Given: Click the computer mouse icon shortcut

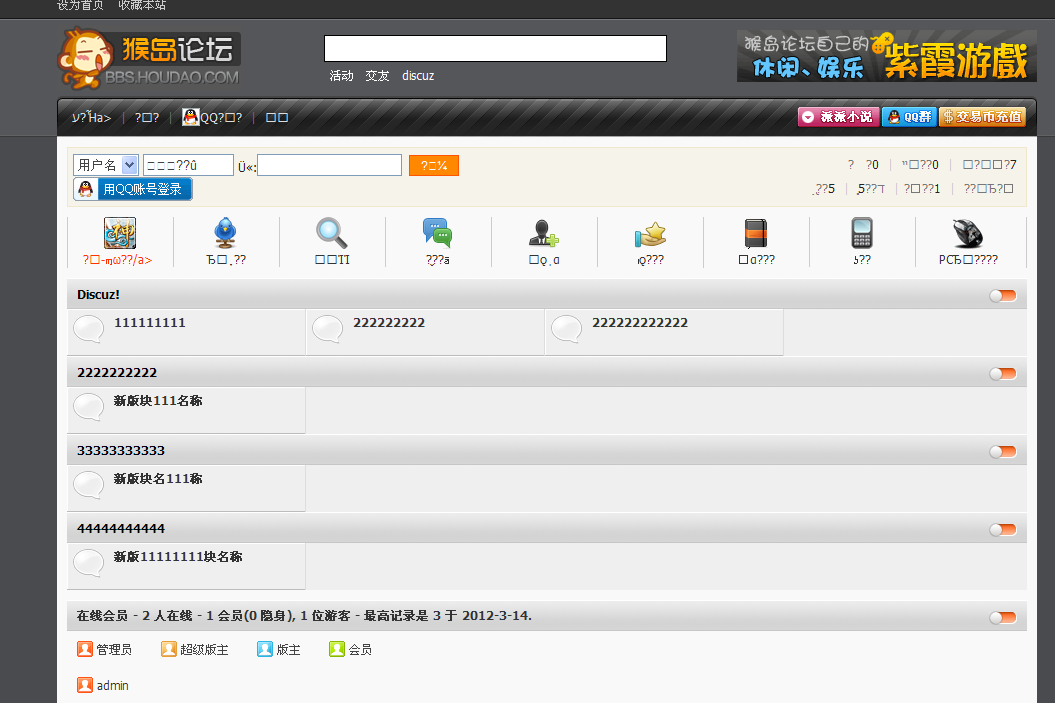Looking at the screenshot, I should [968, 233].
